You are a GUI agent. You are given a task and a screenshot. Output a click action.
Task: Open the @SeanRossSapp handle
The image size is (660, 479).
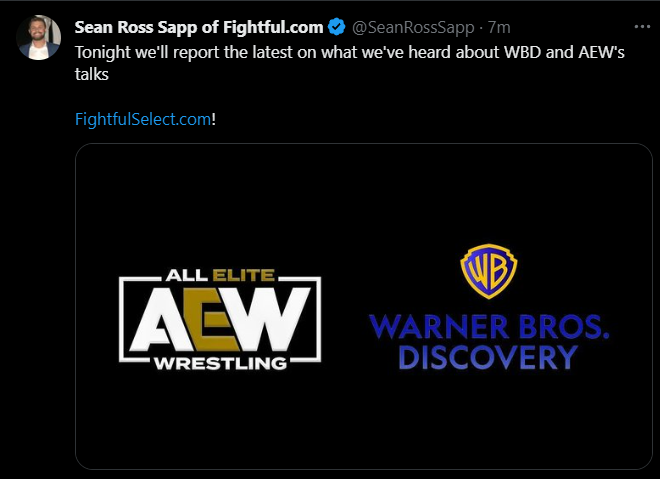click(413, 28)
